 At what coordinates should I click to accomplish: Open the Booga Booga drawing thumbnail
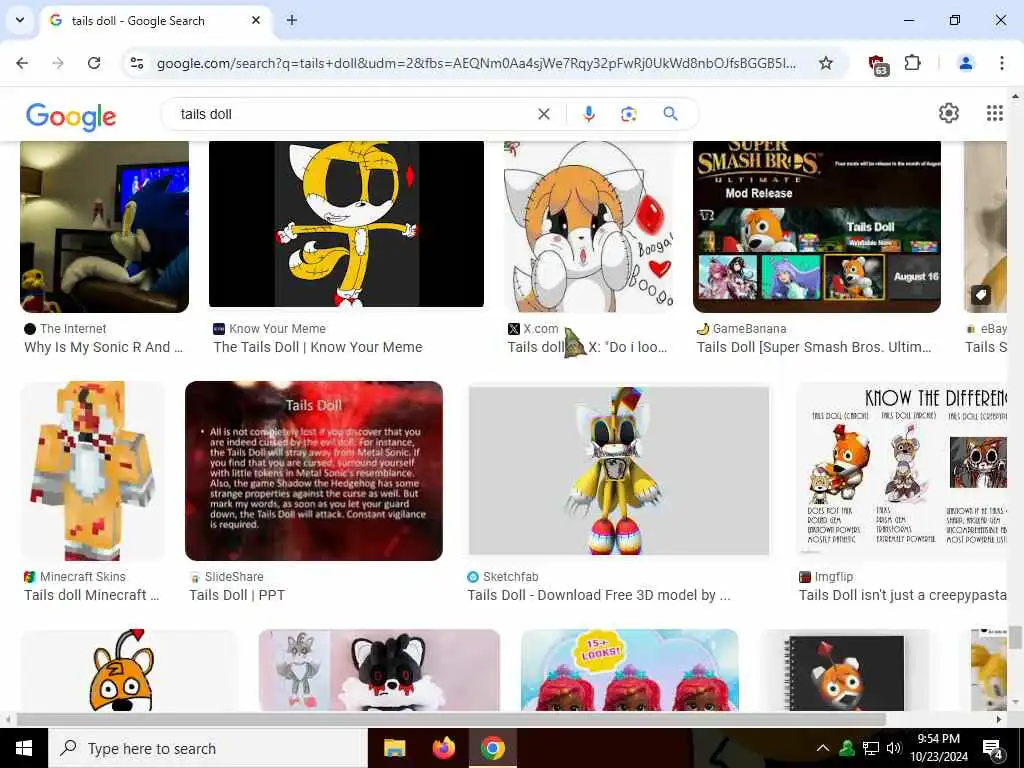[x=588, y=227]
